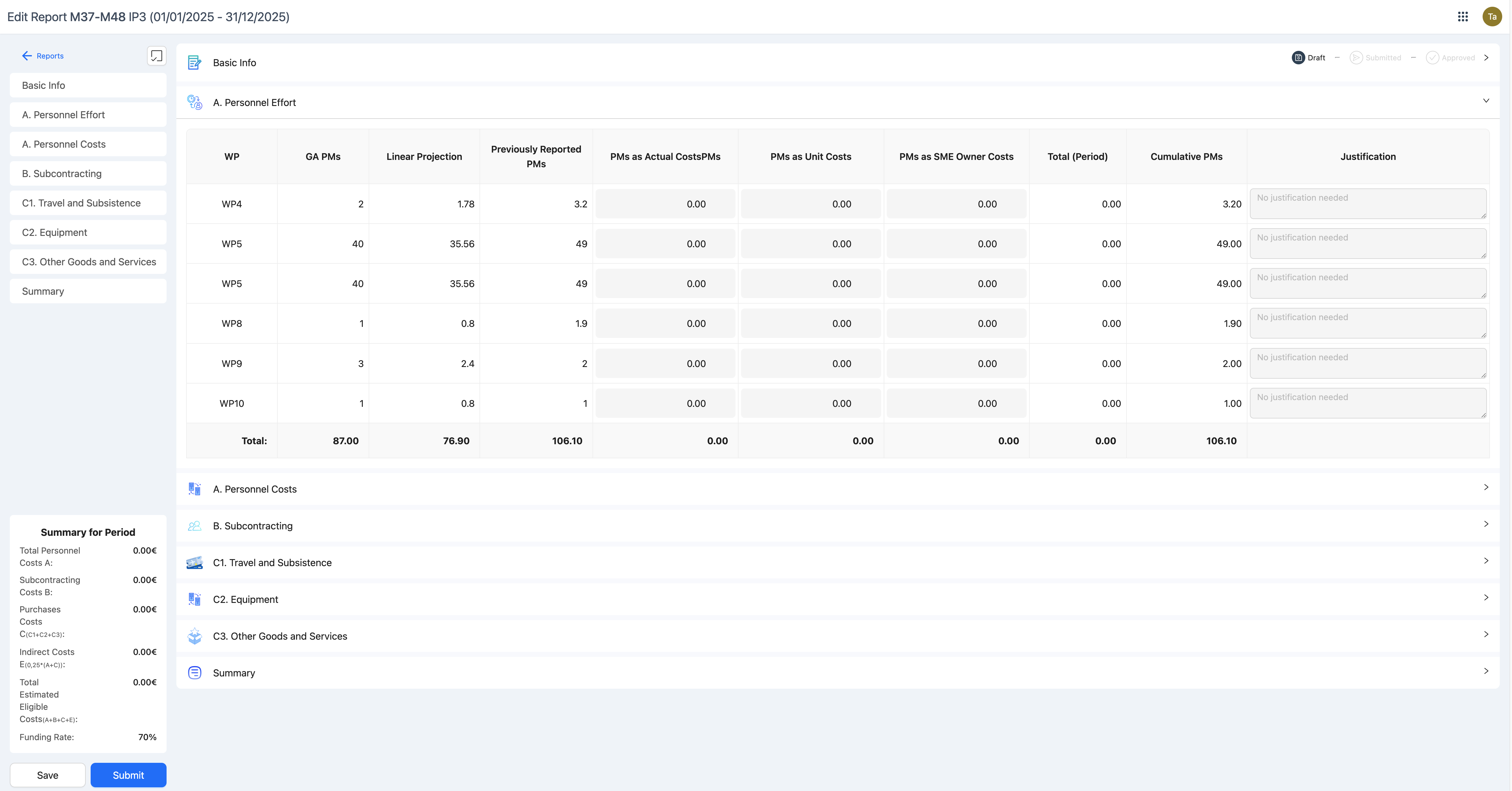This screenshot has width=1512, height=791.
Task: Click WP4 justification text field
Action: (x=1367, y=204)
